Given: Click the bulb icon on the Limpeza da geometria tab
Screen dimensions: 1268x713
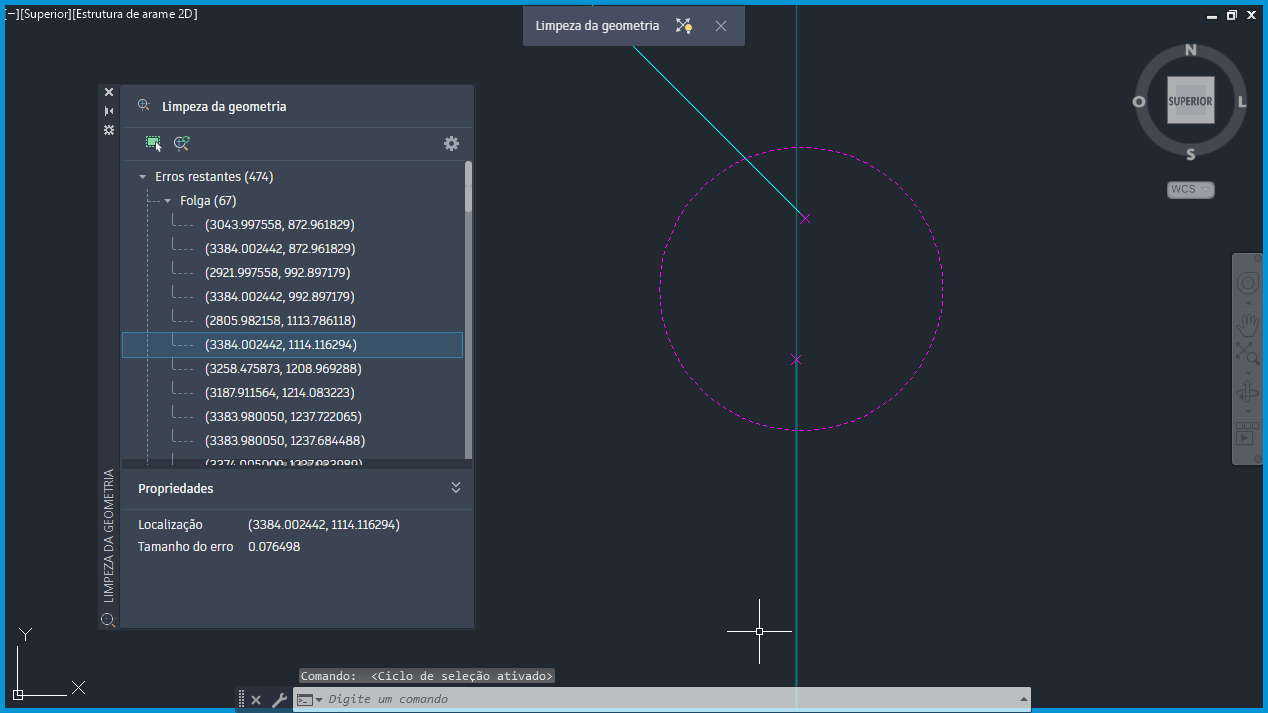Looking at the screenshot, I should (x=684, y=26).
